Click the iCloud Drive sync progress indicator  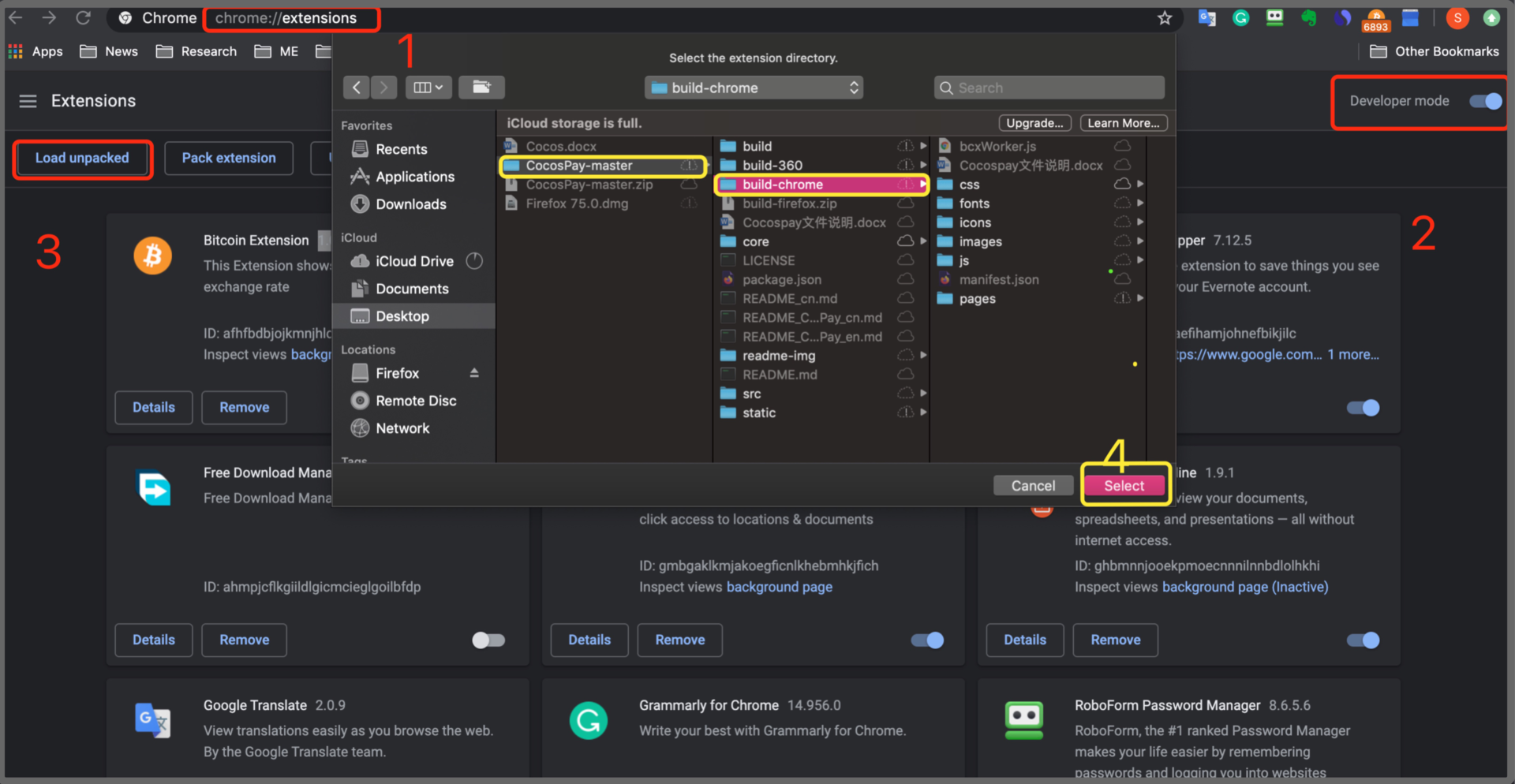coord(474,261)
